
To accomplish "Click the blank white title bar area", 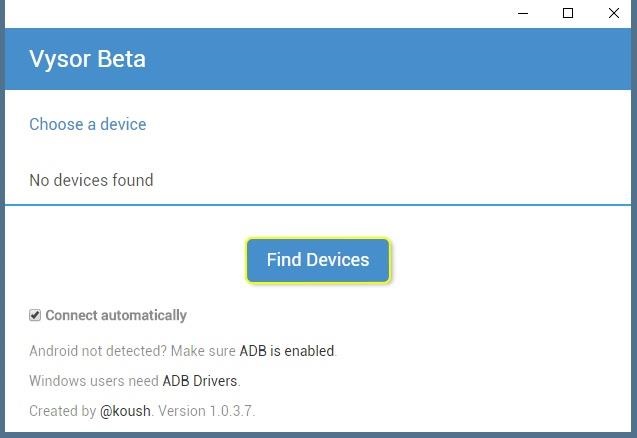I will [x=250, y=13].
